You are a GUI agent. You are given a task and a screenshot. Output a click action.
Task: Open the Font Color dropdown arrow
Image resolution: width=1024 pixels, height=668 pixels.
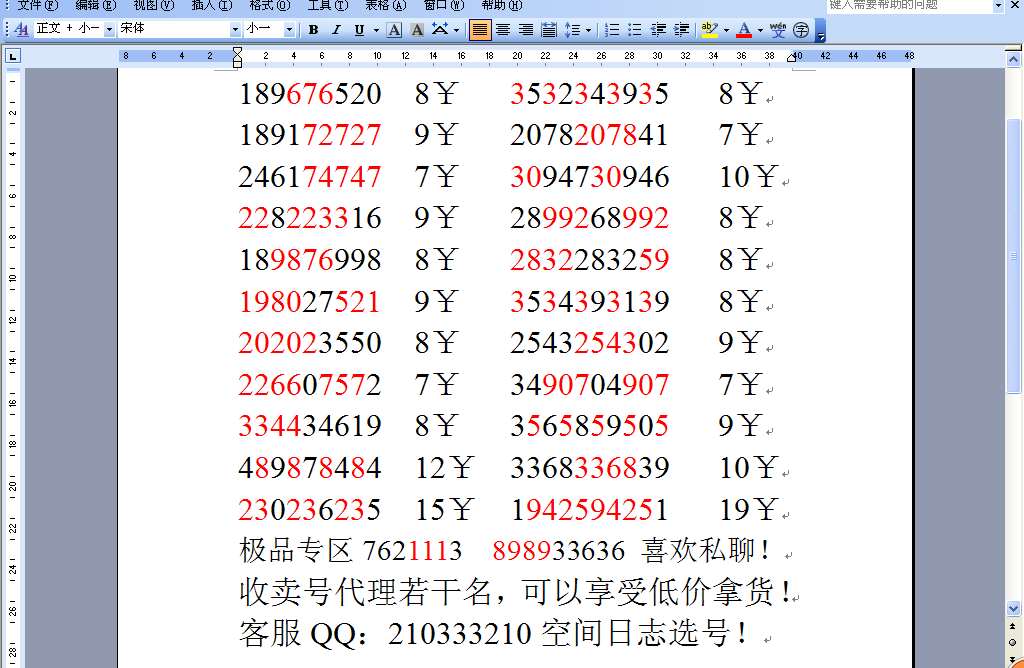click(760, 30)
